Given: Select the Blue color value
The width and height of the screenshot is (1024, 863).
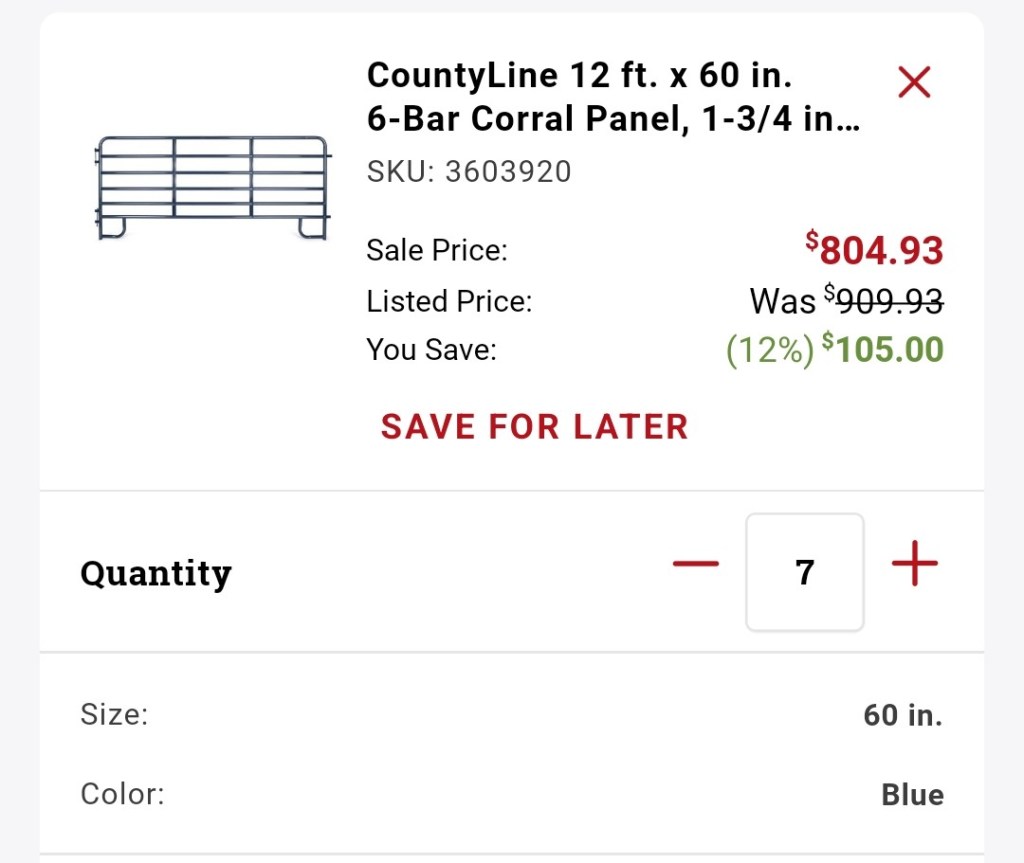Looking at the screenshot, I should (912, 795).
